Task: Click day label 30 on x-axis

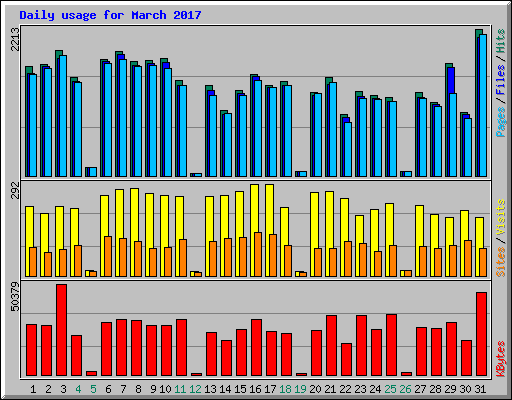Action: click(x=465, y=389)
